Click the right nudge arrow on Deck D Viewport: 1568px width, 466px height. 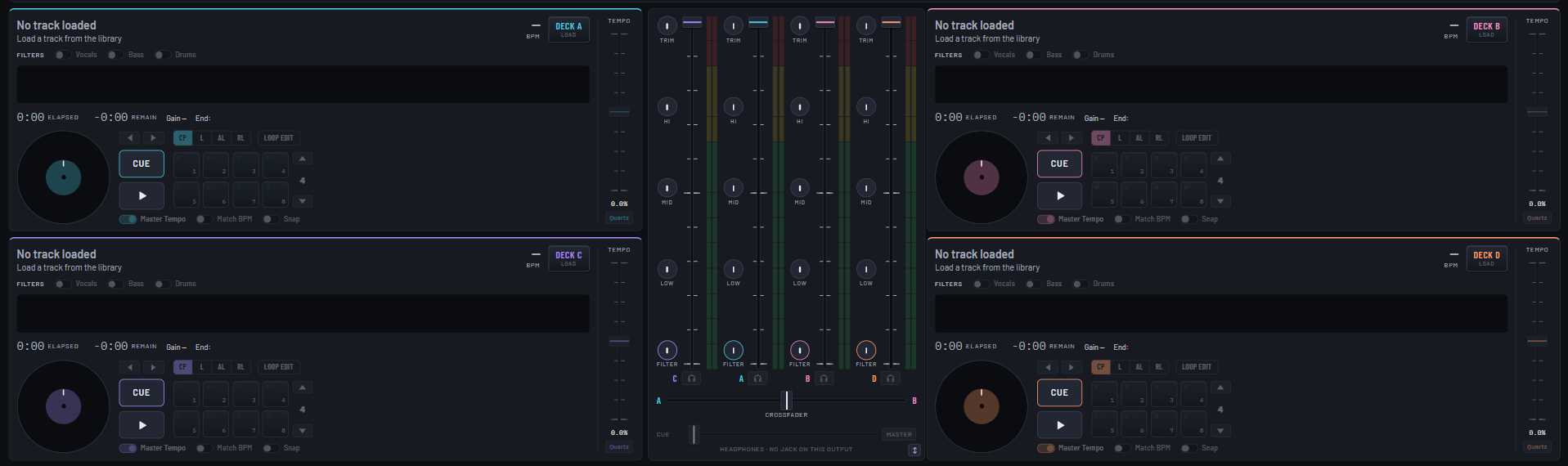1071,367
